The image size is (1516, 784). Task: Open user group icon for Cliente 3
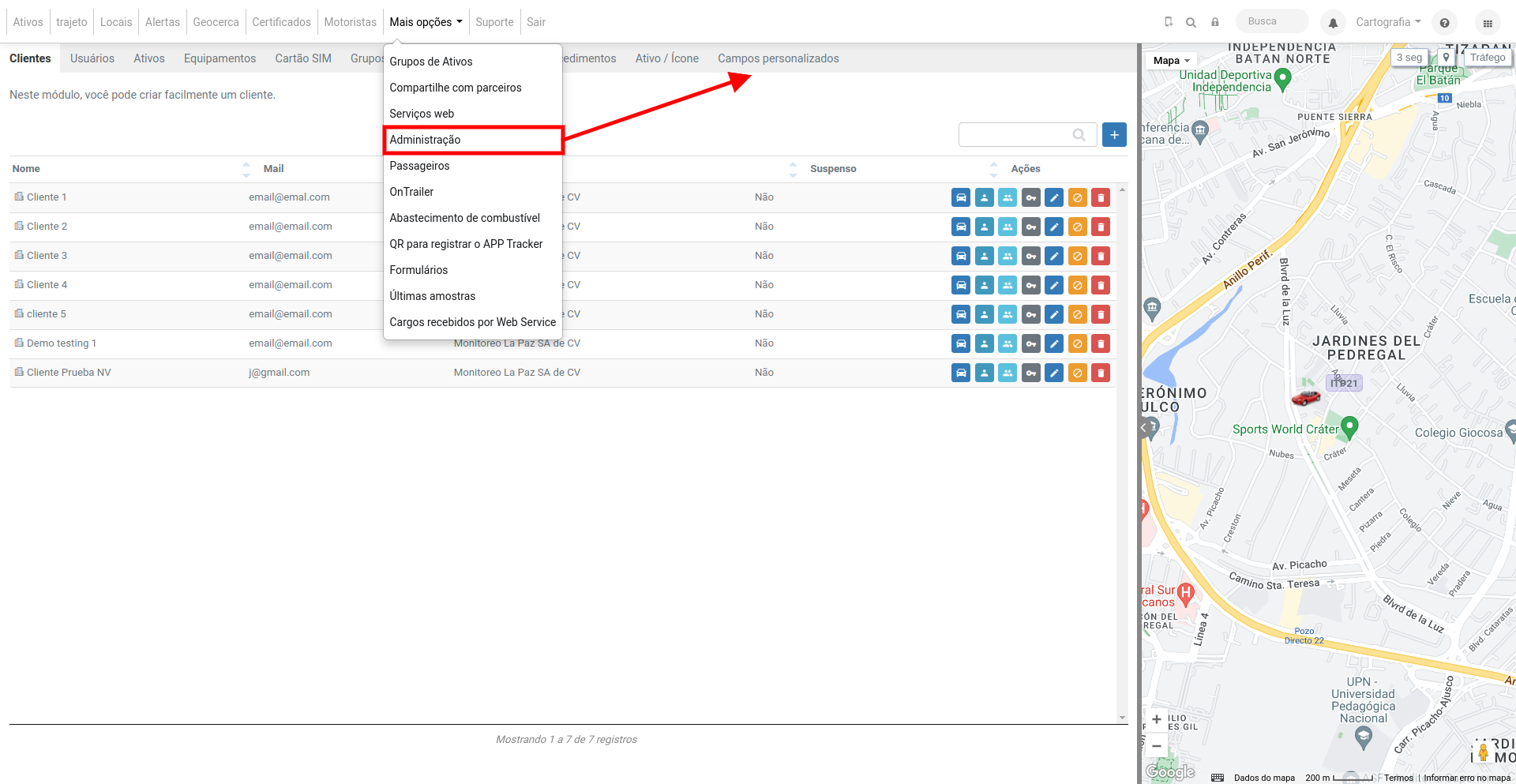1008,256
